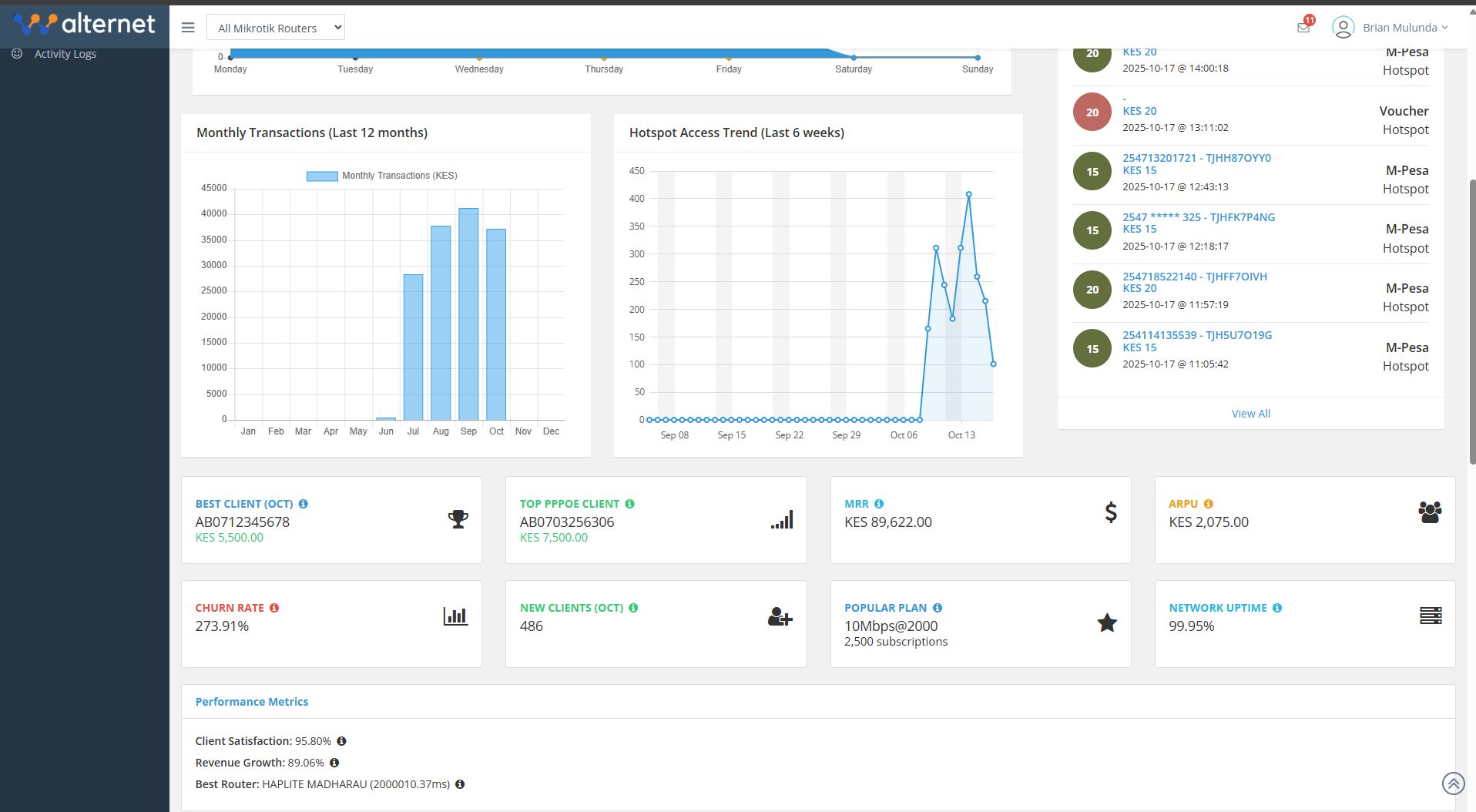Open the mail notifications icon
The height and width of the screenshot is (812, 1476).
(1303, 28)
